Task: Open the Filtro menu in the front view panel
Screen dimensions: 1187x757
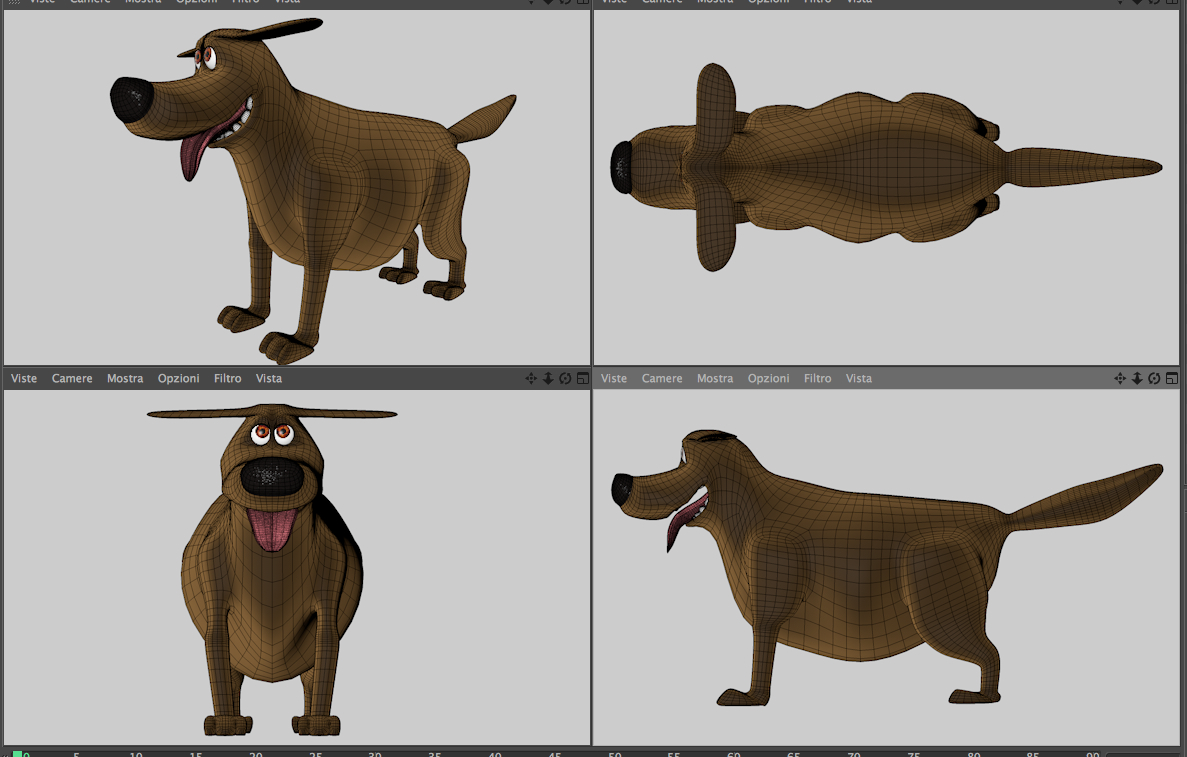Action: tap(227, 378)
